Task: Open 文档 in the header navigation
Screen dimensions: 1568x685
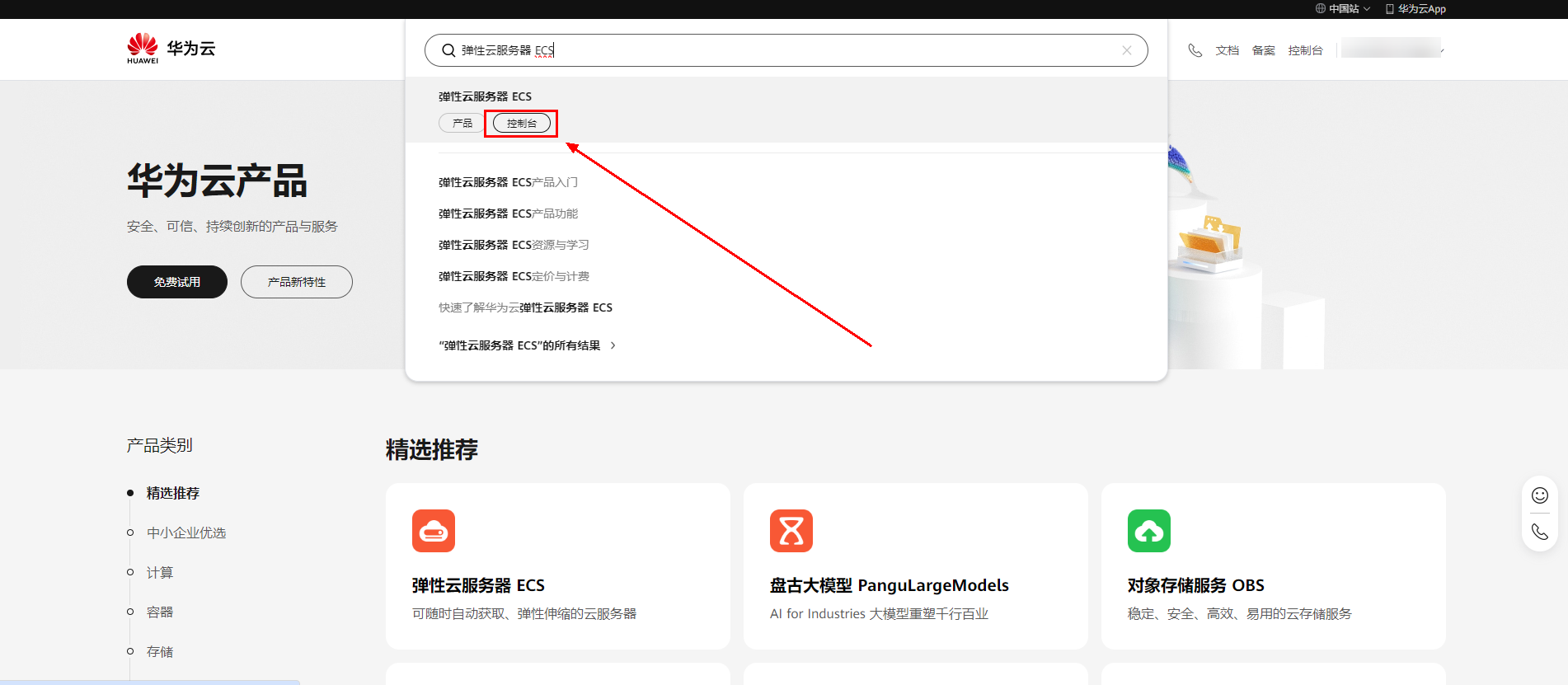Action: pos(1227,50)
